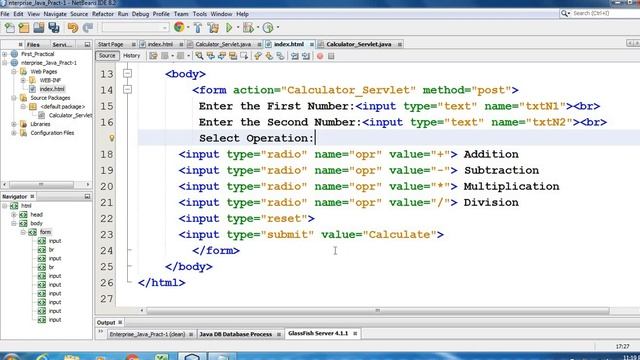Click the Undo arrow icon
The width and height of the screenshot is (640, 360).
pos(73,28)
